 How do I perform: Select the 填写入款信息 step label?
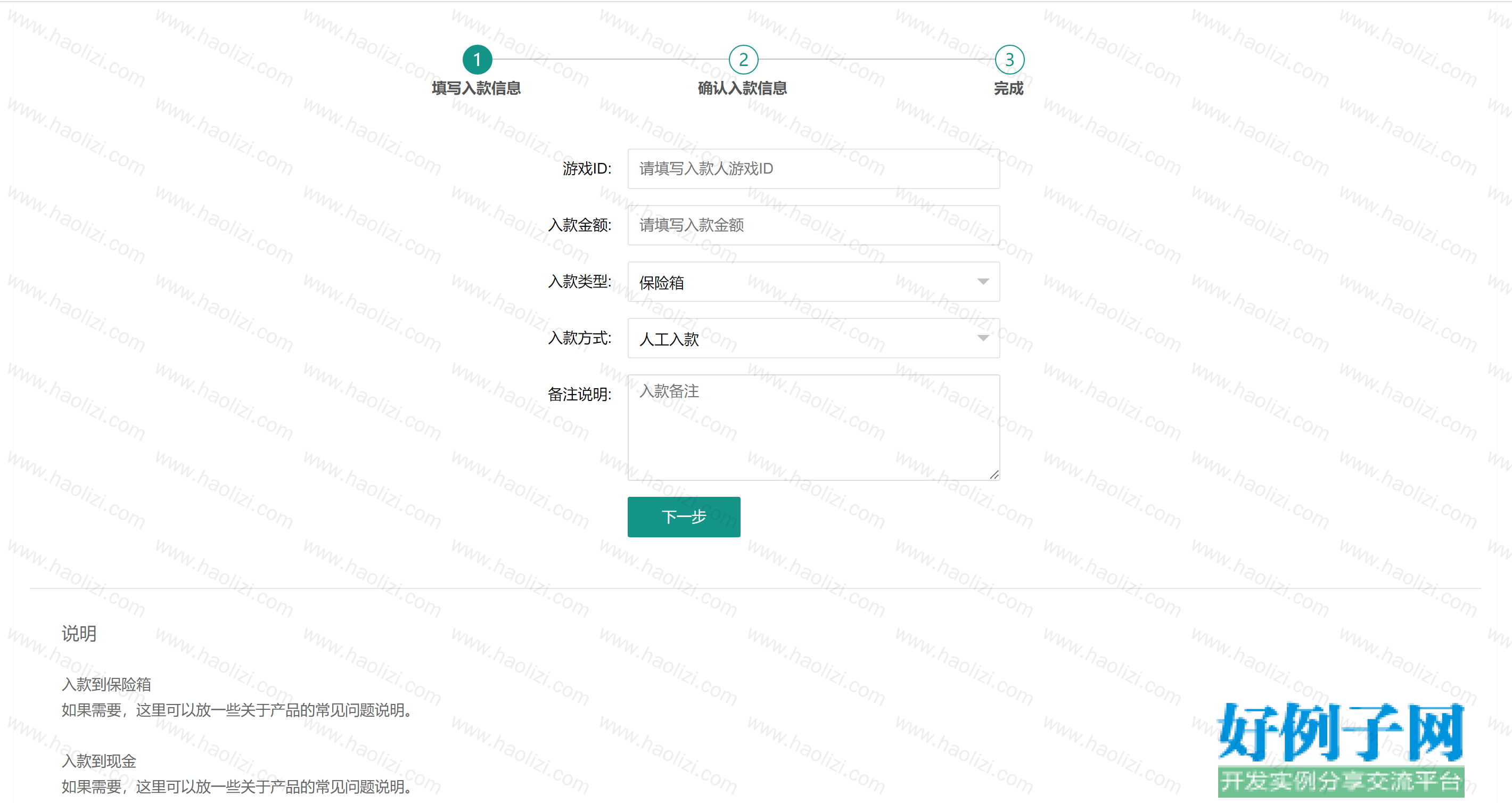coord(476,88)
